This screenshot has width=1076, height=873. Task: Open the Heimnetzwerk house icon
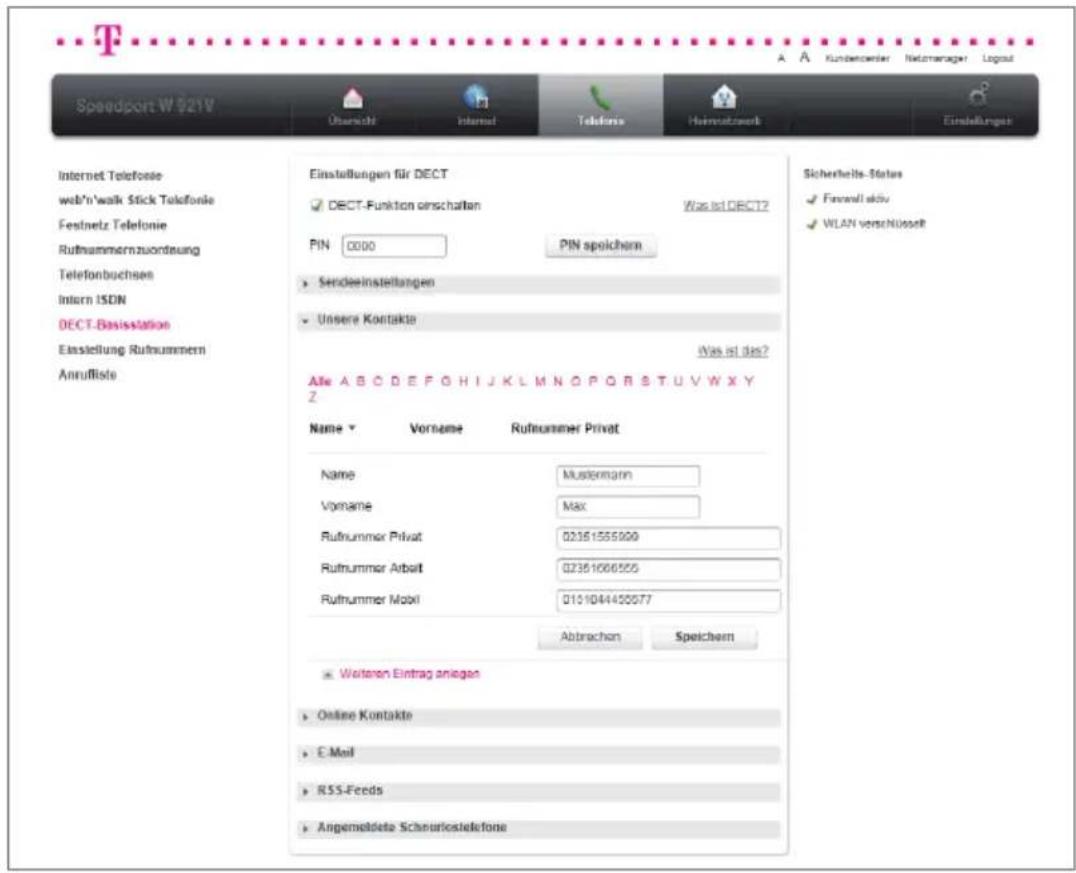click(725, 97)
